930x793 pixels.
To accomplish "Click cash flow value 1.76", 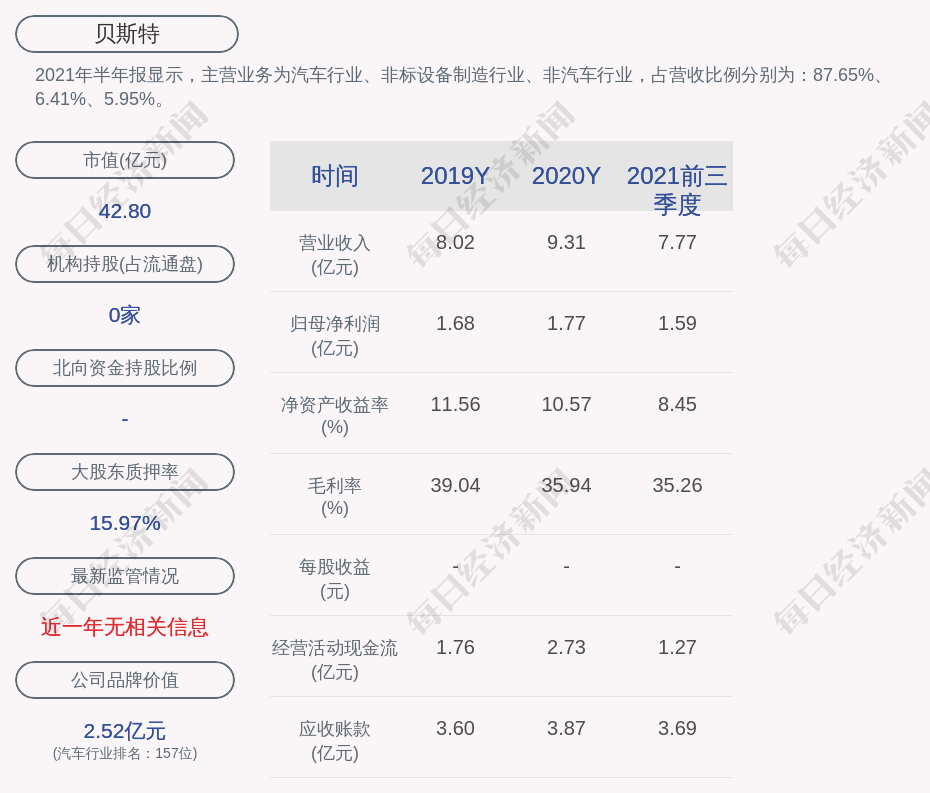I will (455, 647).
